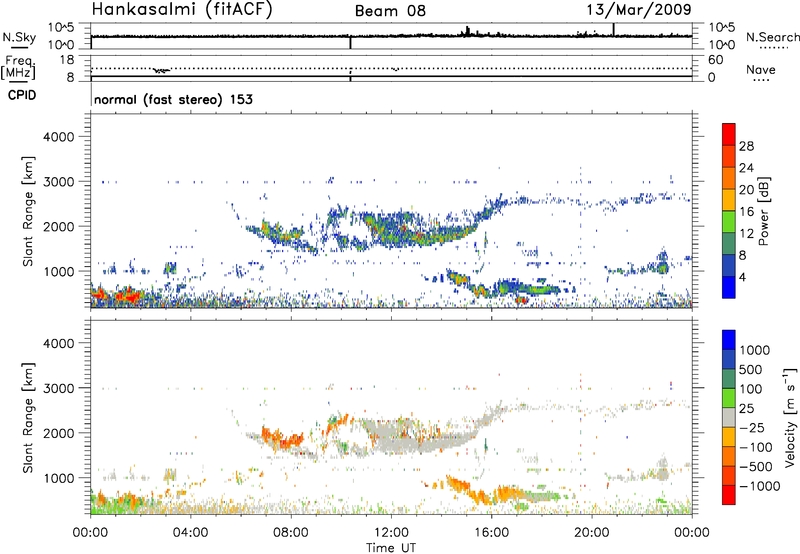Image resolution: width=800 pixels, height=554 pixels.
Task: Click the gray segment of Velocity color bar
Action: coord(729,417)
